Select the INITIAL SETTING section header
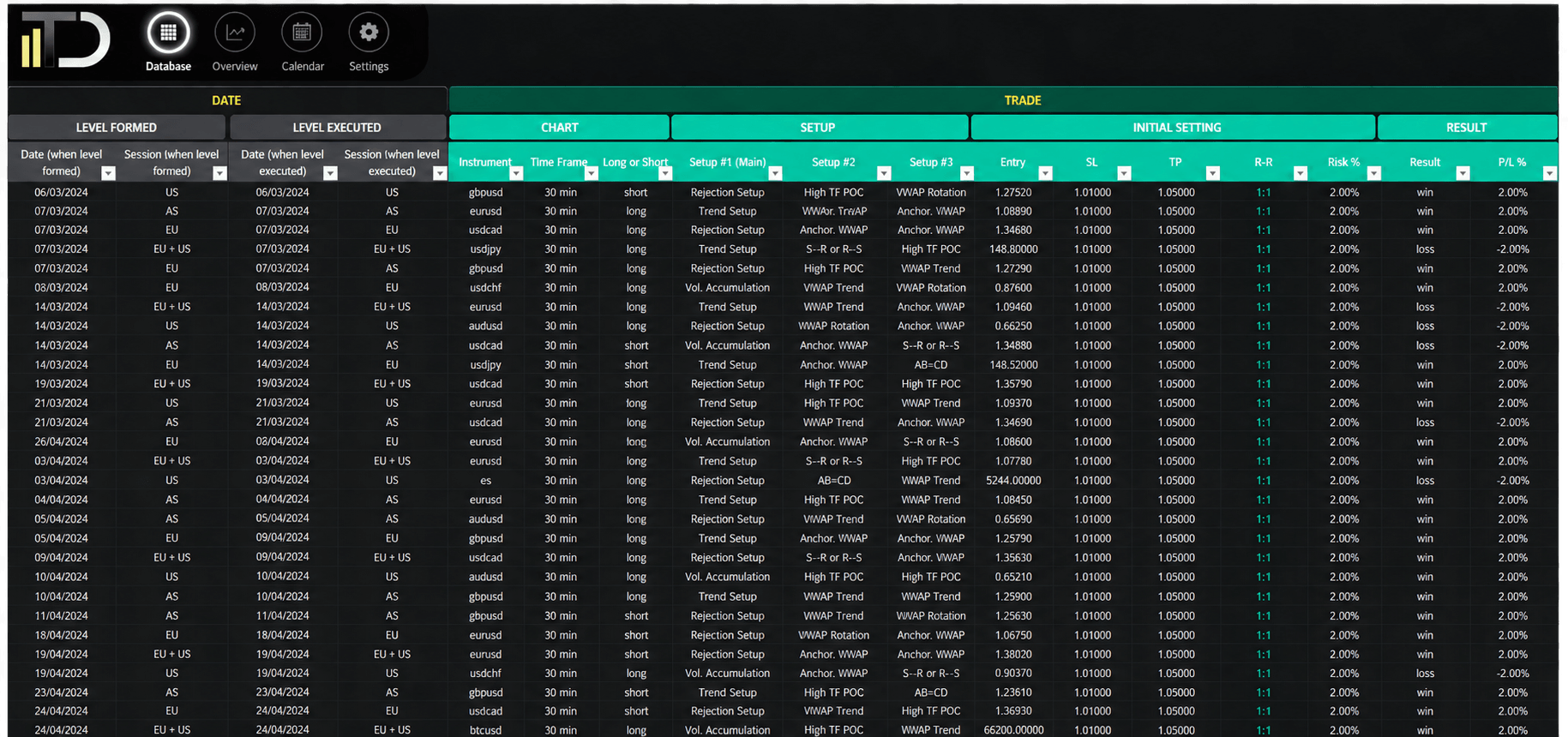 [1174, 127]
